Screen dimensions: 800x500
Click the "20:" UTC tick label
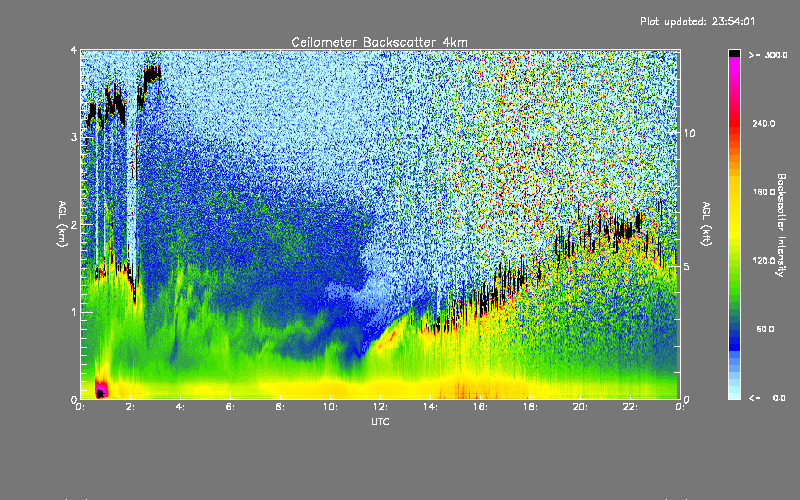click(580, 407)
